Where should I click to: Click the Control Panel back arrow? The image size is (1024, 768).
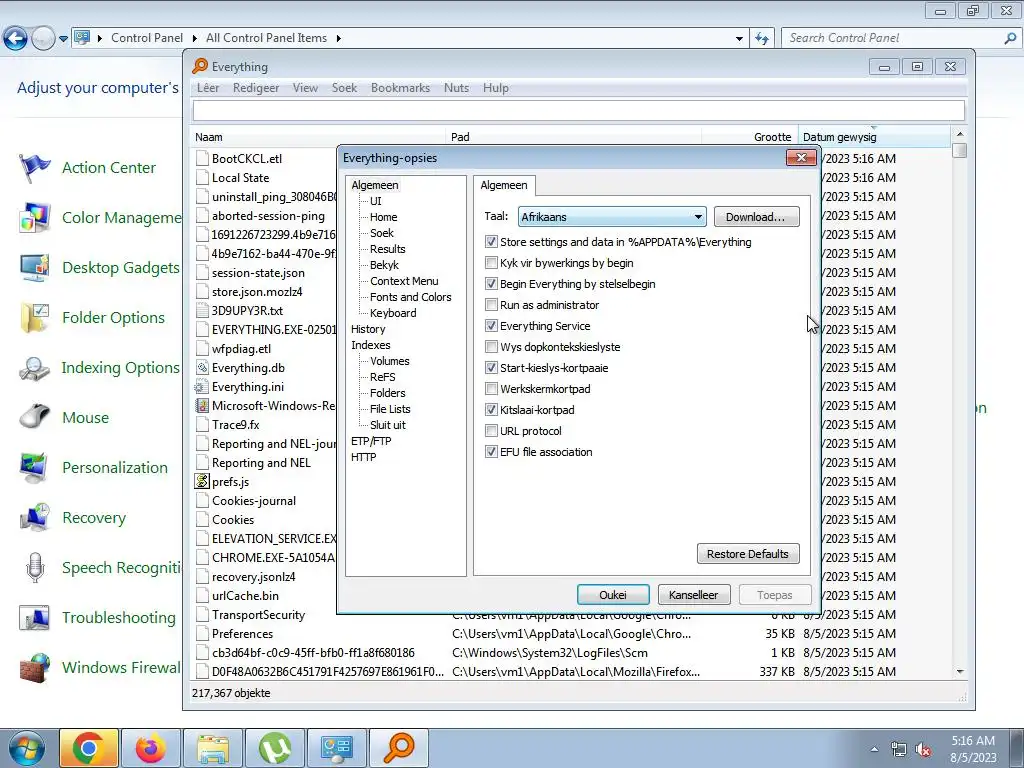(x=16, y=39)
